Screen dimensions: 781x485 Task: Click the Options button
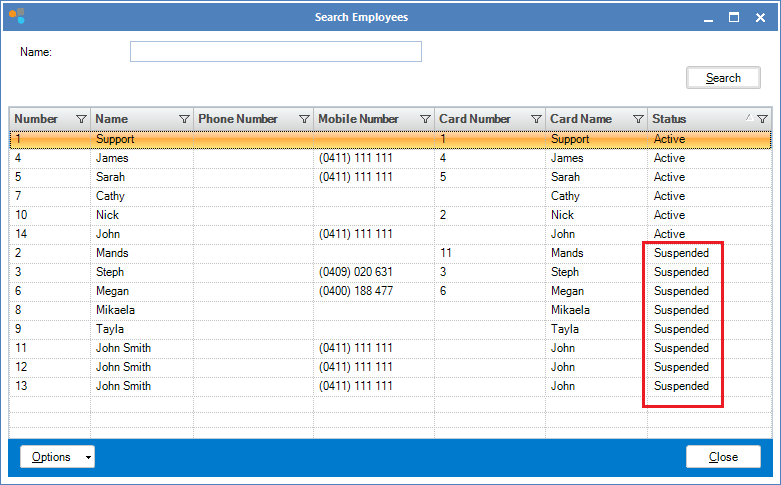click(50, 457)
